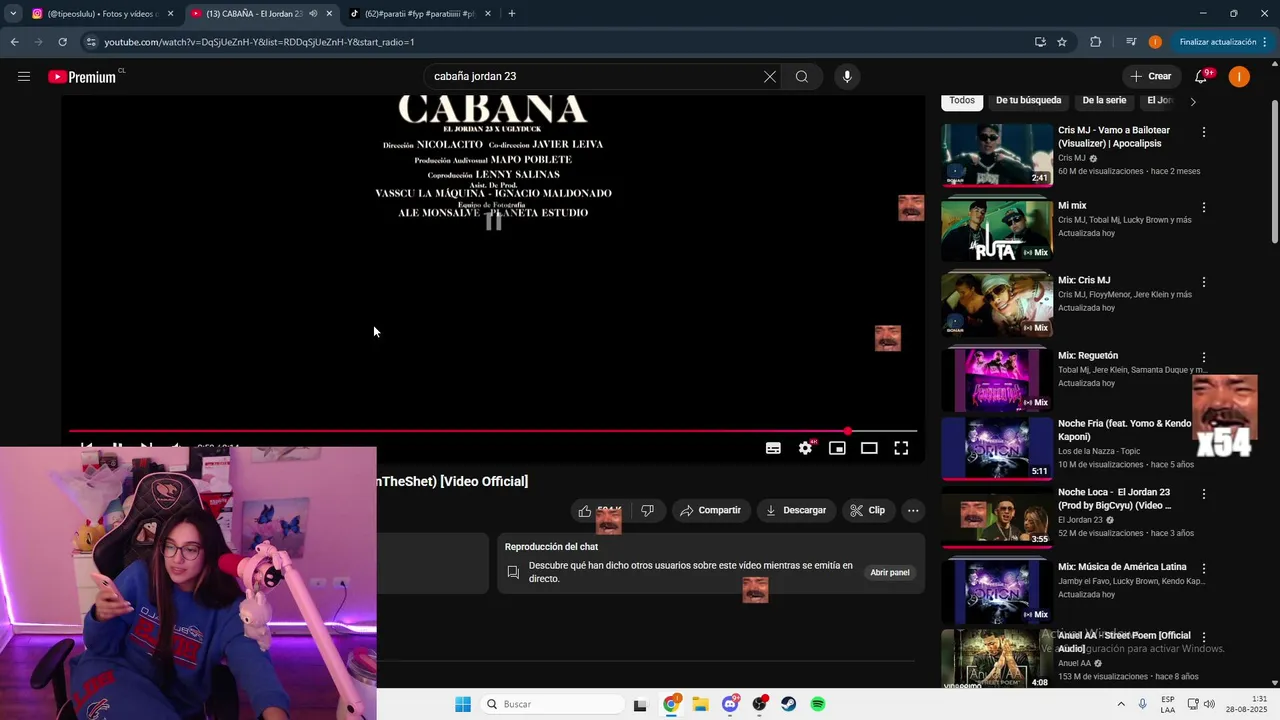The width and height of the screenshot is (1280, 720).
Task: Click the Compartir button
Action: point(710,510)
